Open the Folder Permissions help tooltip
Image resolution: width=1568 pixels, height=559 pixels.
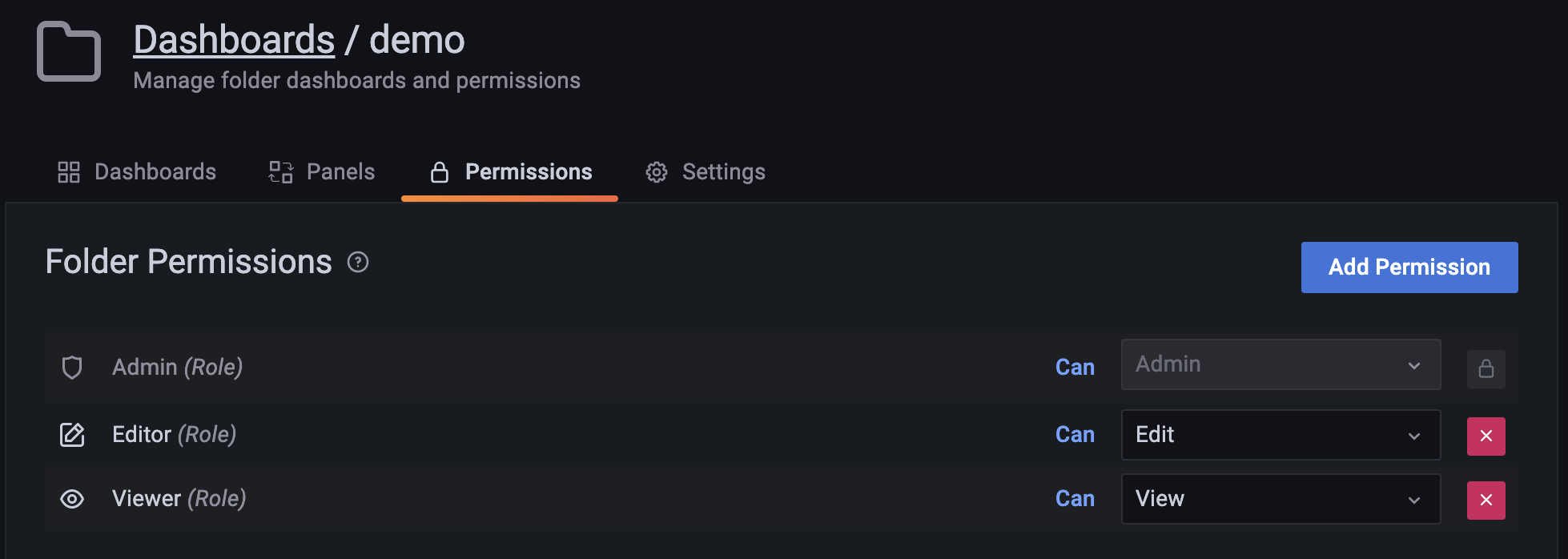point(357,262)
